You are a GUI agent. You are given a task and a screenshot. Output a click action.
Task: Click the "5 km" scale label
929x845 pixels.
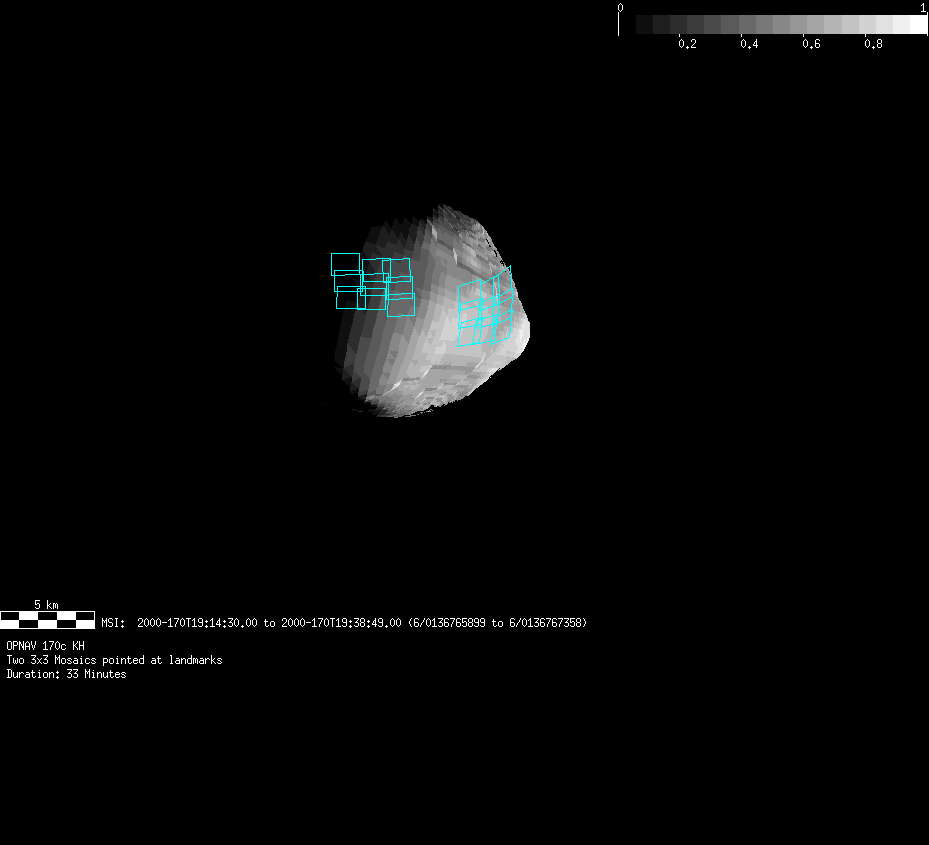point(46,605)
